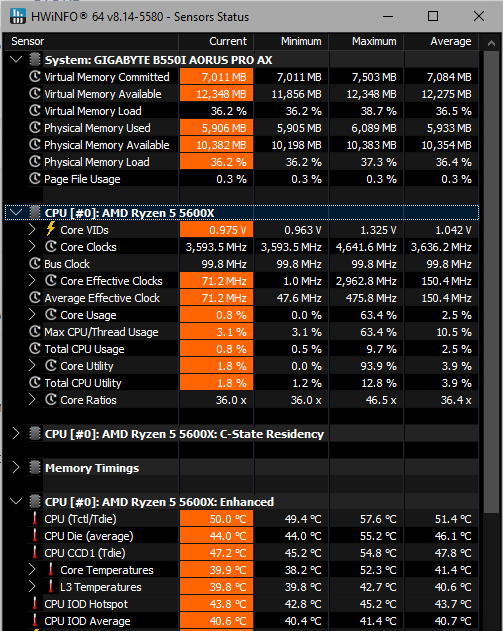Screen dimensions: 503x631
Task: Select the Page File Usage row label
Action: (82, 179)
